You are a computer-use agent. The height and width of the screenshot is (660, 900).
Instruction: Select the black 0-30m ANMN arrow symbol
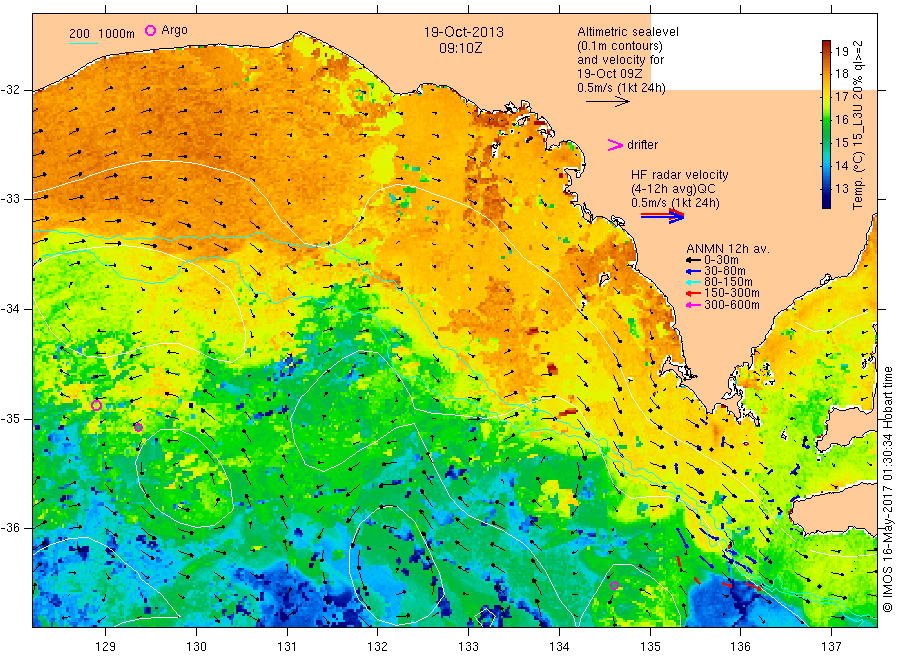[x=693, y=260]
